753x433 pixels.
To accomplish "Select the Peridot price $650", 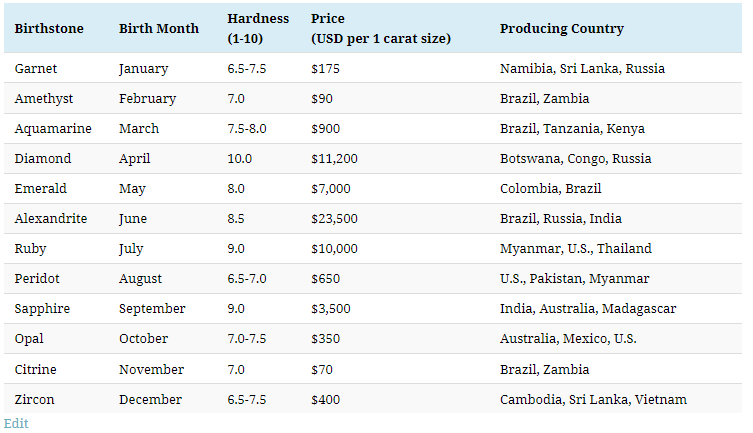I will (x=325, y=279).
